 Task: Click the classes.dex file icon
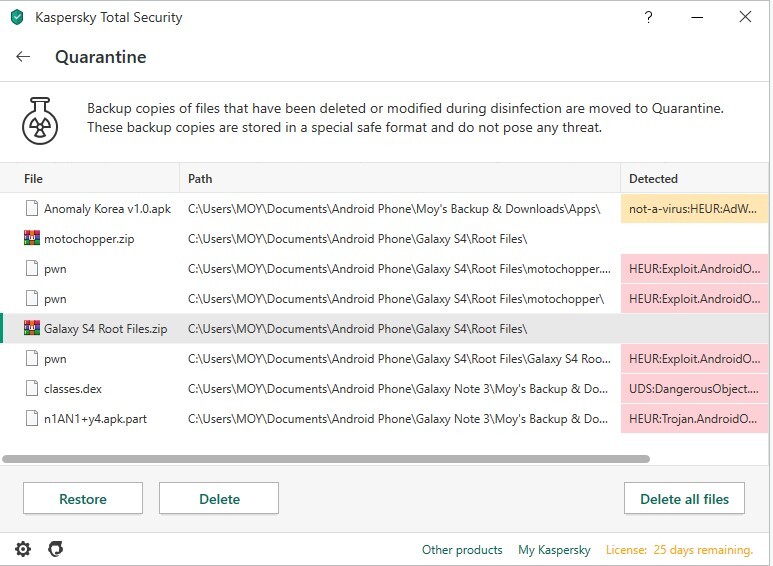tap(31, 389)
